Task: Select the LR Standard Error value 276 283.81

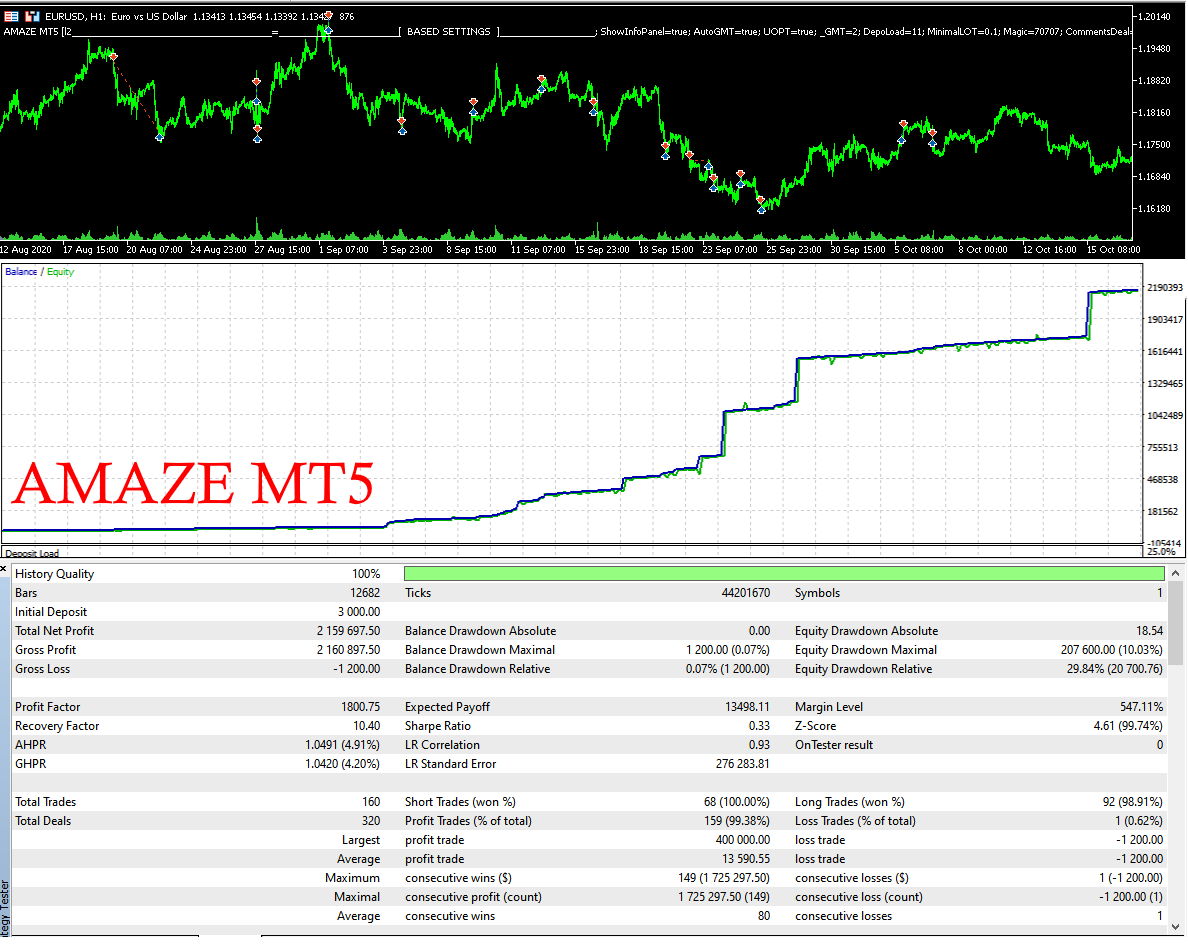Action: 742,764
